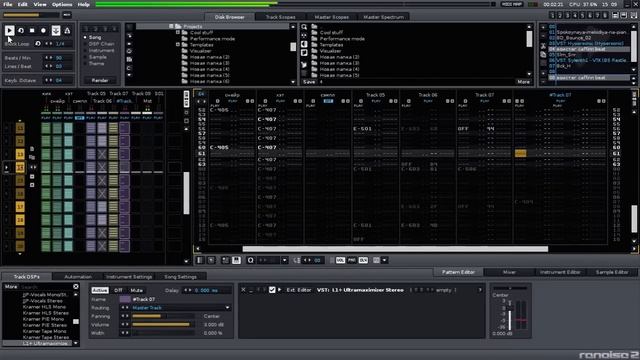
Task: Adjust the track Panning slider
Action: (x=163, y=316)
